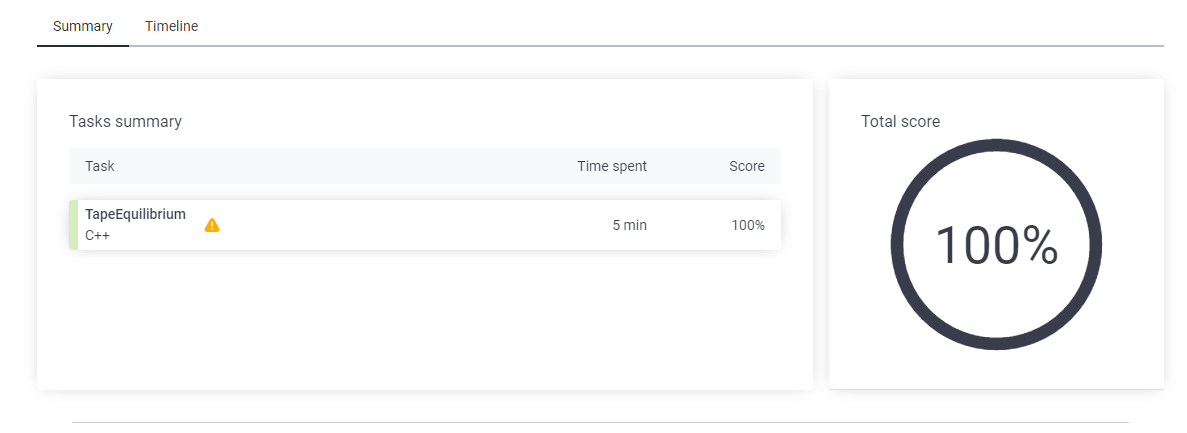
Task: Select the Summary tab
Action: click(83, 26)
